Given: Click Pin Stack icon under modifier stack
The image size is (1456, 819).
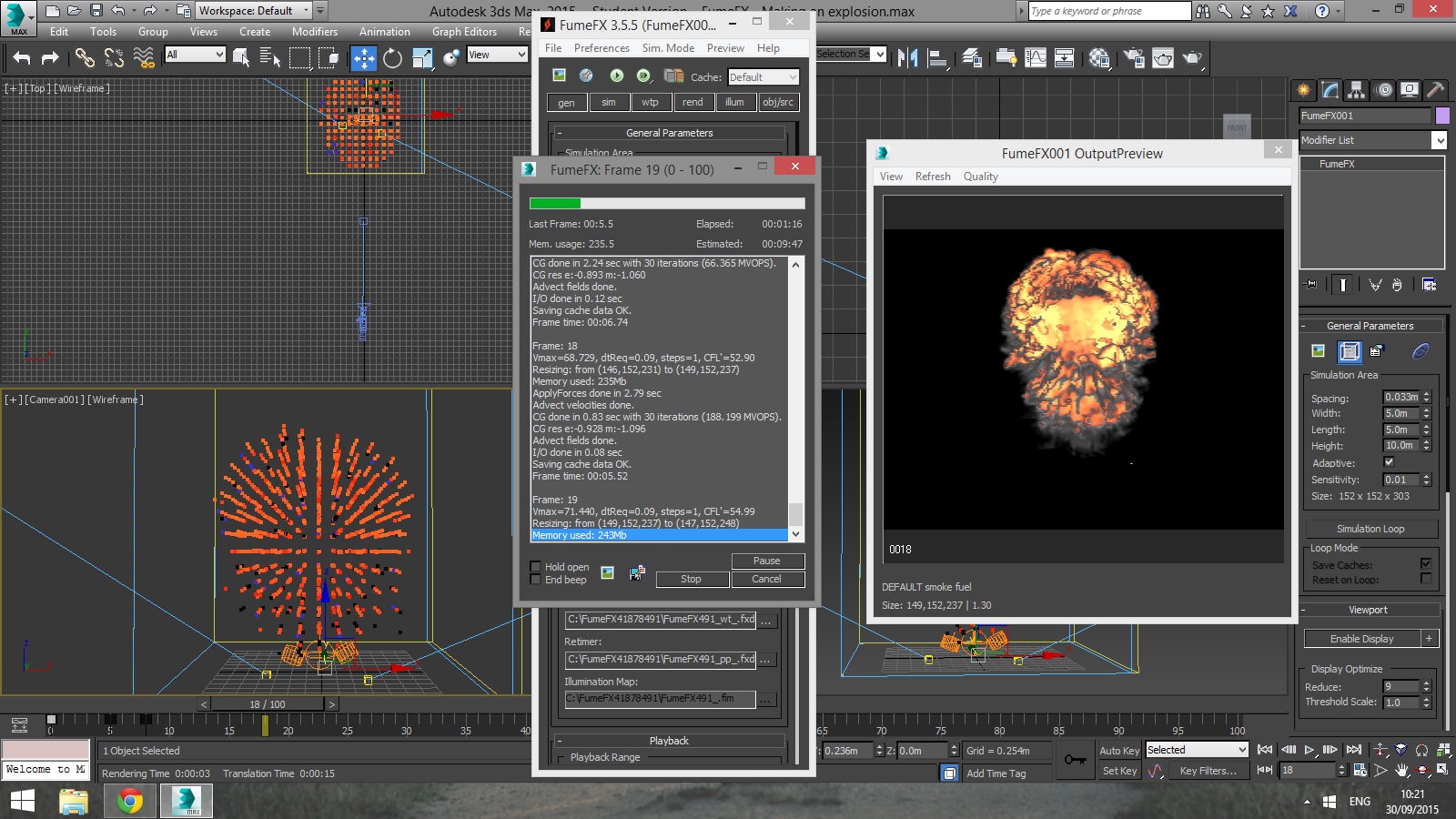Looking at the screenshot, I should click(1311, 285).
